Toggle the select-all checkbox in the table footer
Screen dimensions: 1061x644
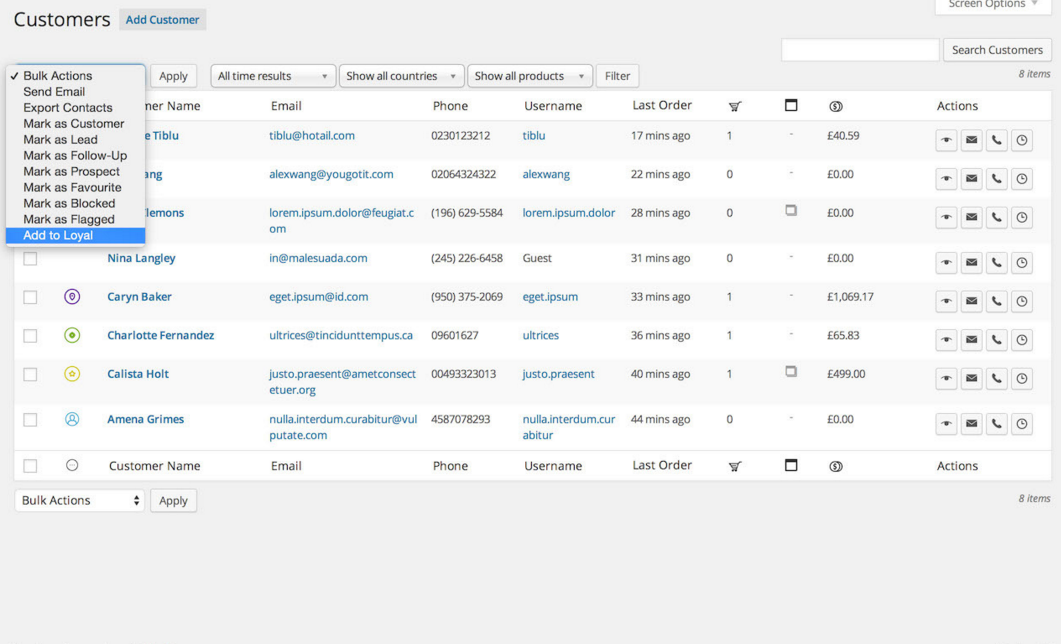[x=30, y=466]
